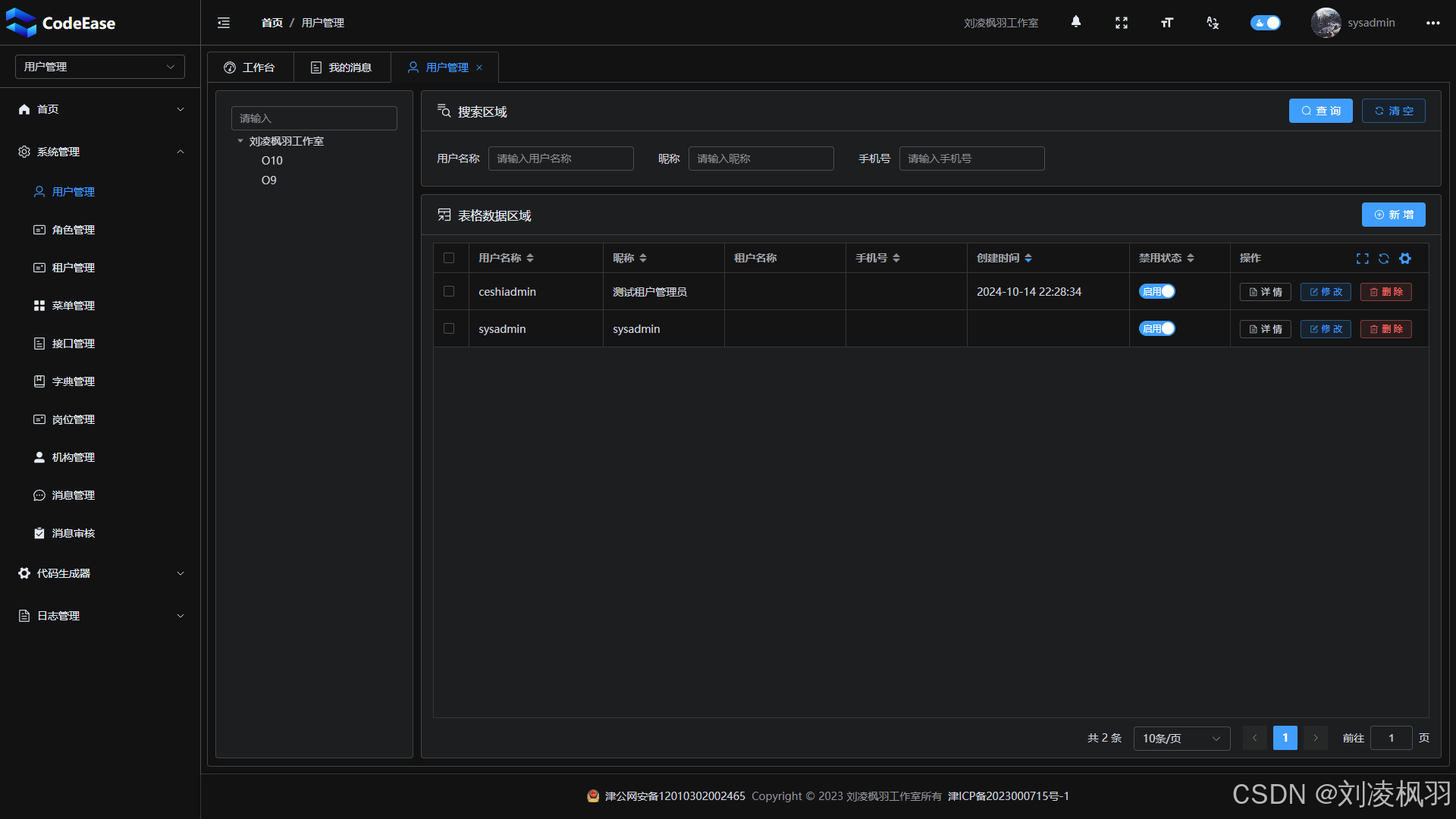Open the font size adjustment icon
The width and height of the screenshot is (1456, 819).
(1166, 23)
